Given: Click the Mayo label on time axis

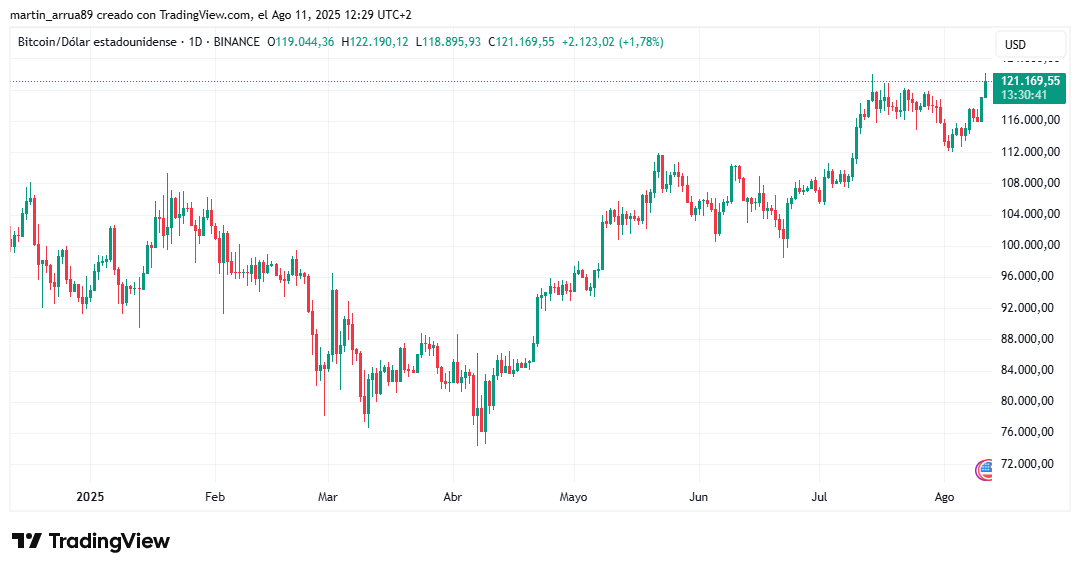Looking at the screenshot, I should coord(574,497).
